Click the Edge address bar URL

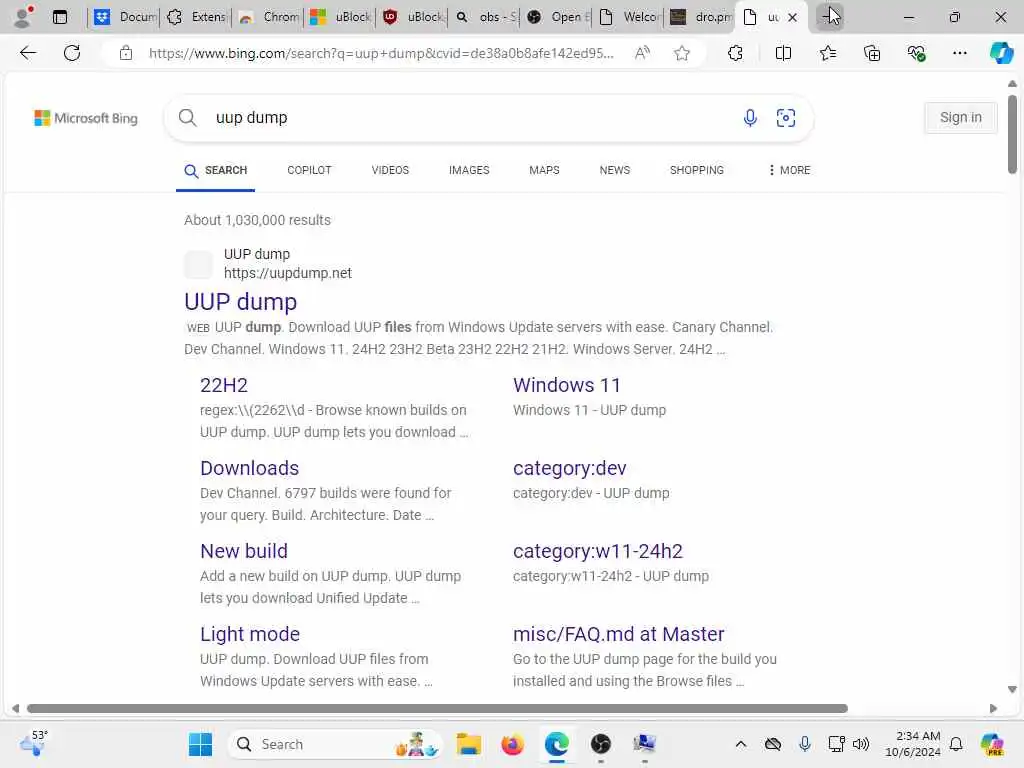pos(381,53)
